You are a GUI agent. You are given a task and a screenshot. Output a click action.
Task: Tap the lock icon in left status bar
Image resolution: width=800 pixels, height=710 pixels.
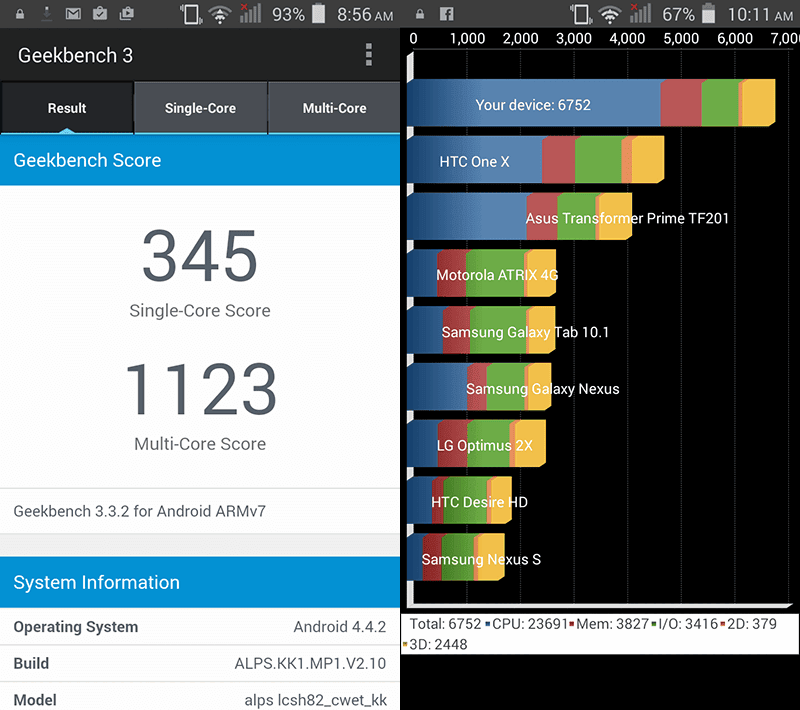(19, 14)
